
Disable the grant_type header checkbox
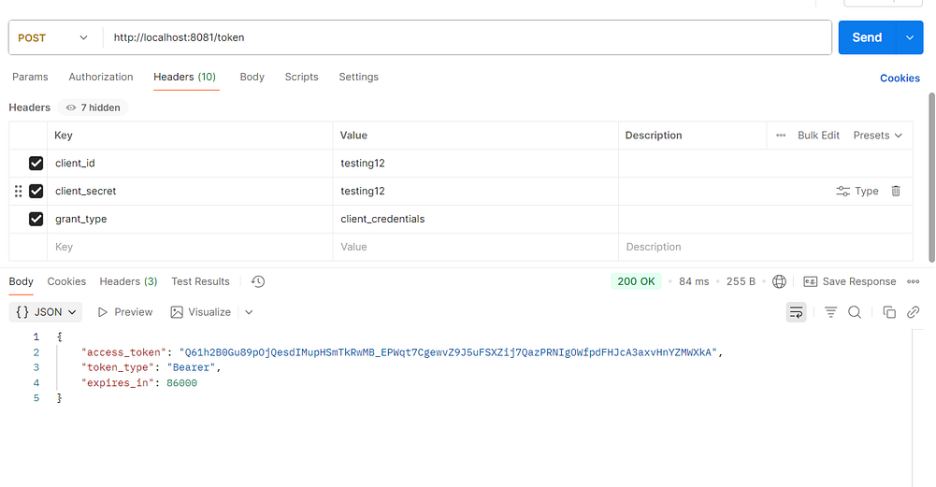tap(36, 219)
